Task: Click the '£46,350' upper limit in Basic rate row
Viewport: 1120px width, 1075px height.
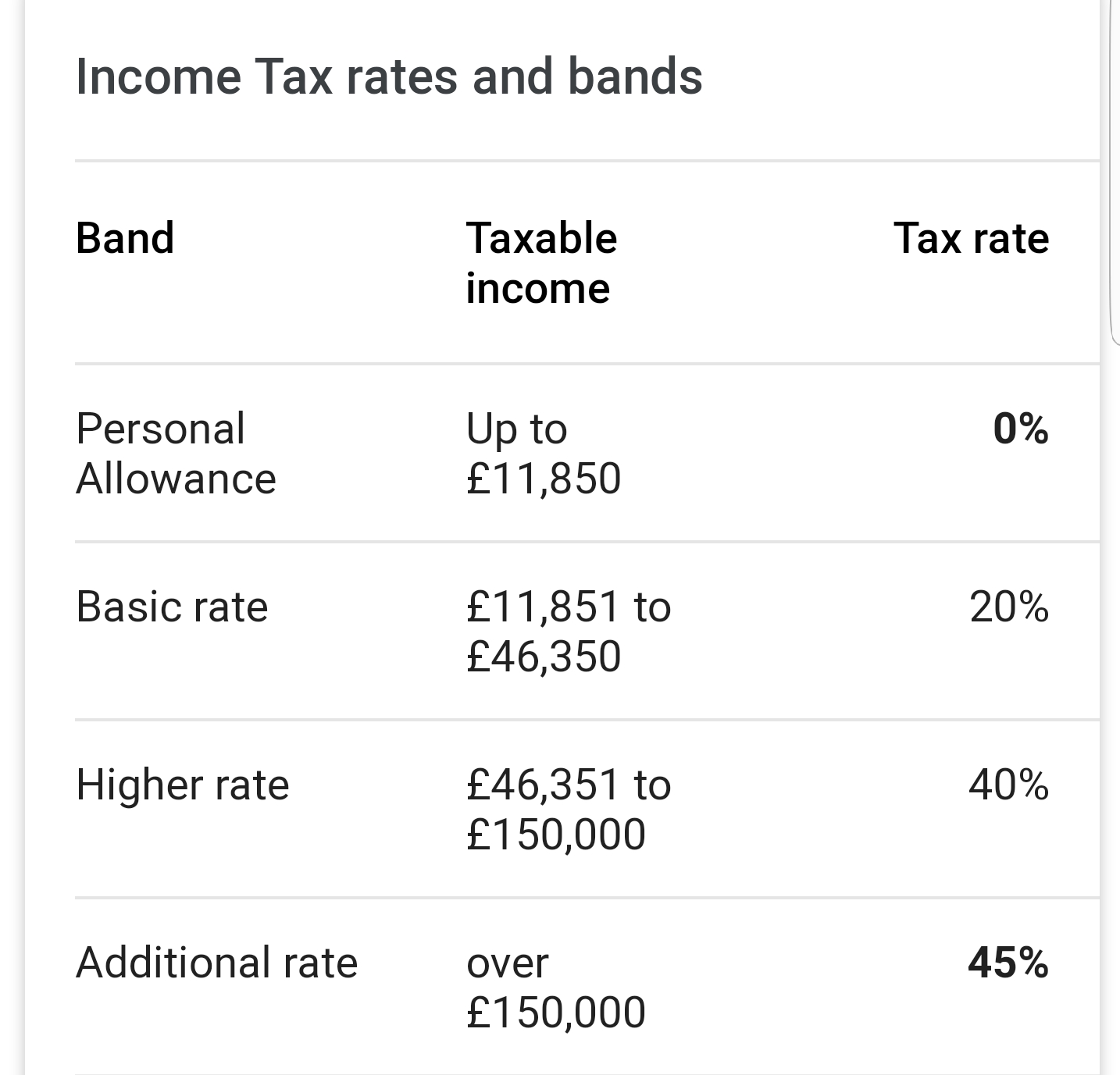Action: 544,657
